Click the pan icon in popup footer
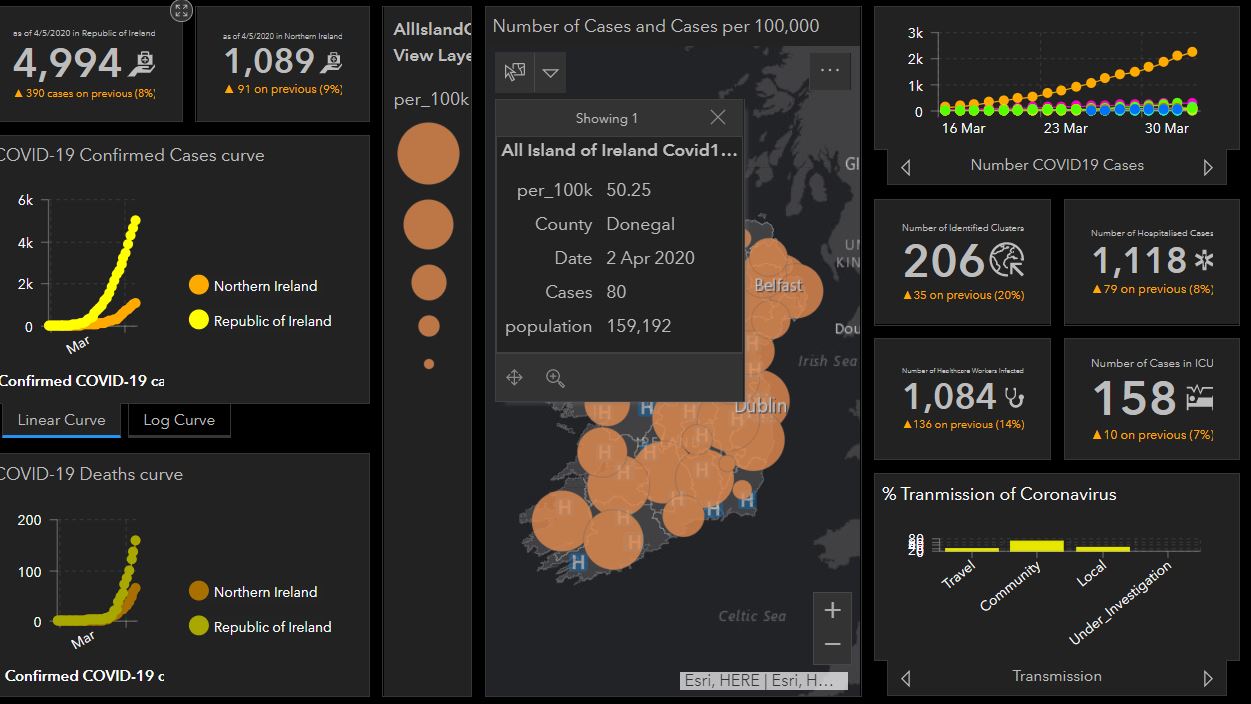This screenshot has height=704, width=1251. [x=515, y=378]
